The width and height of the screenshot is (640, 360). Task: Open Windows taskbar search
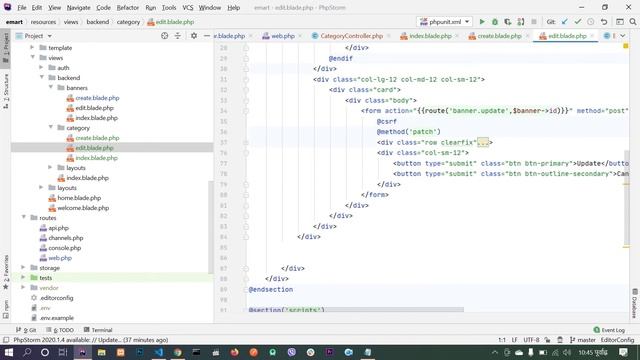pyautogui.click(x=27, y=352)
